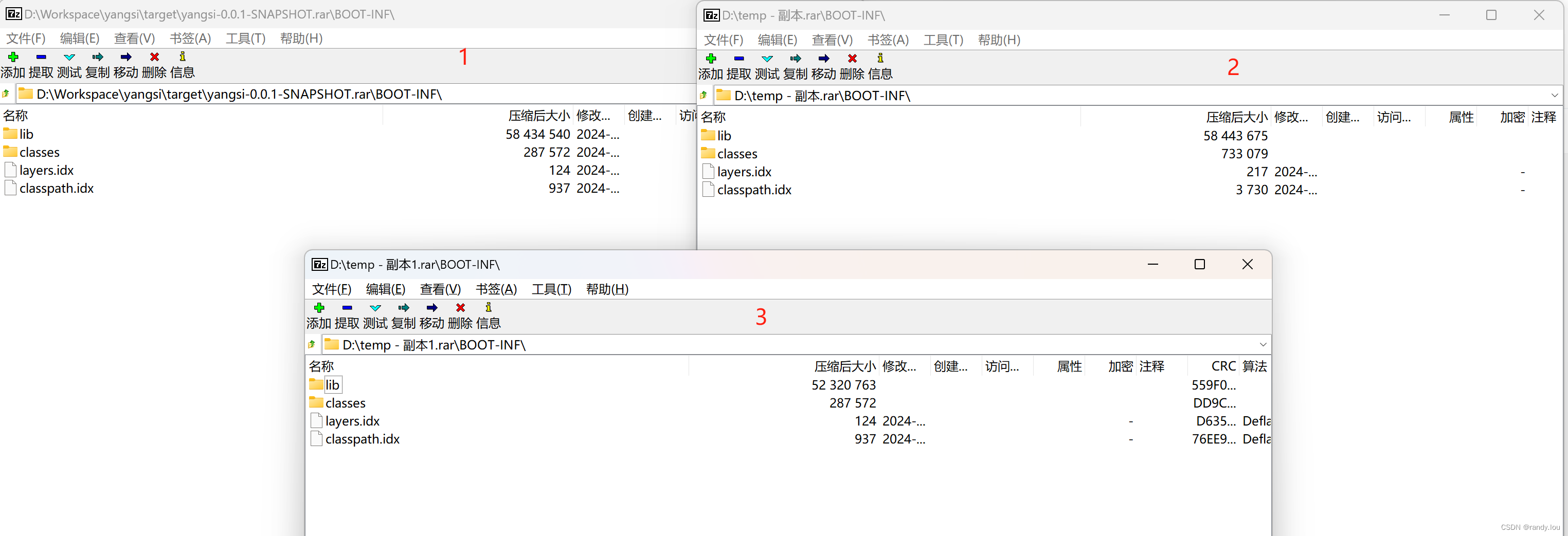
Task: Click the Copy (复制) icon in the 副本1.rar window
Action: (404, 308)
